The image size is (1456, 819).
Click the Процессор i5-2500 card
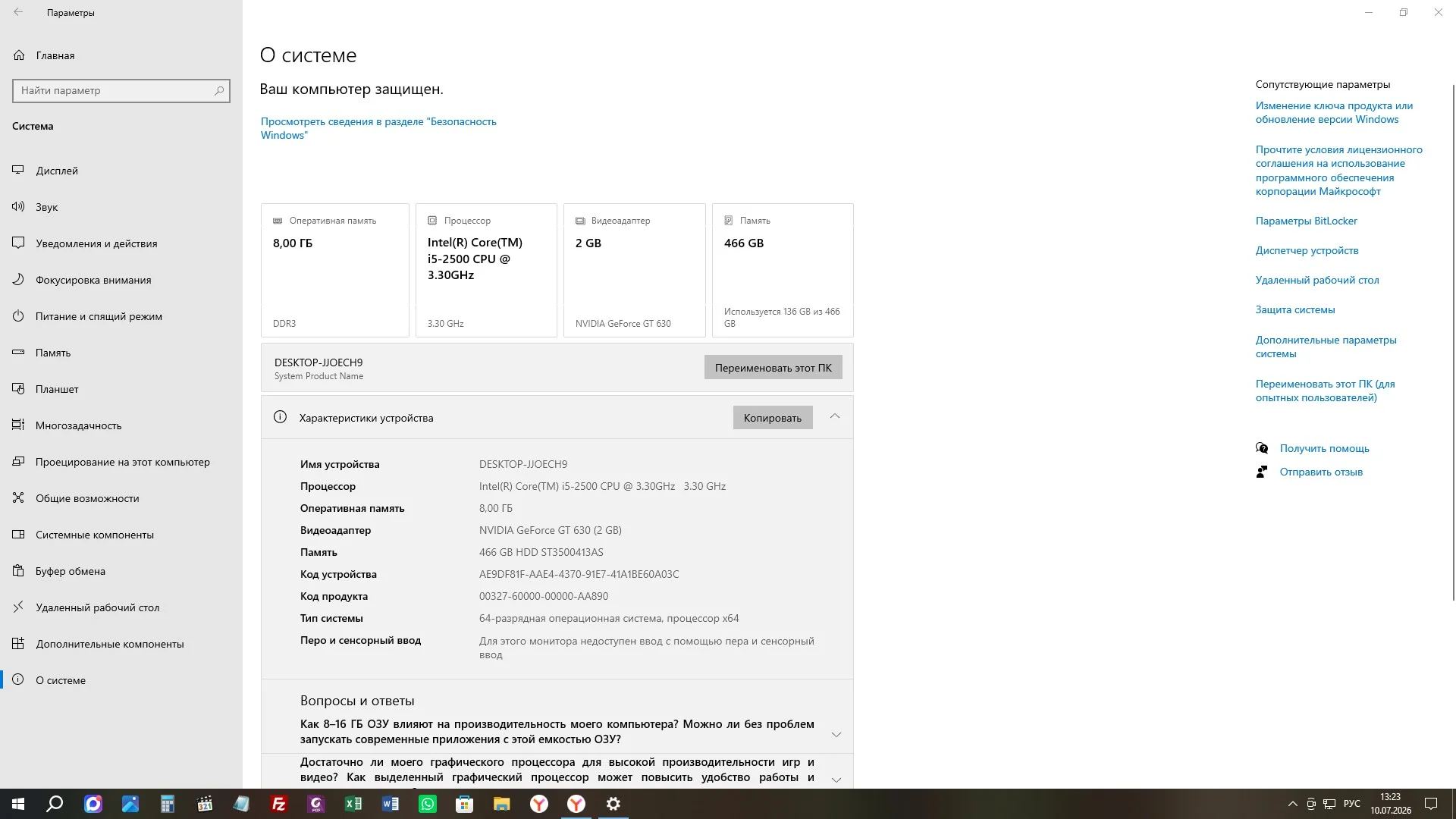[x=486, y=270]
